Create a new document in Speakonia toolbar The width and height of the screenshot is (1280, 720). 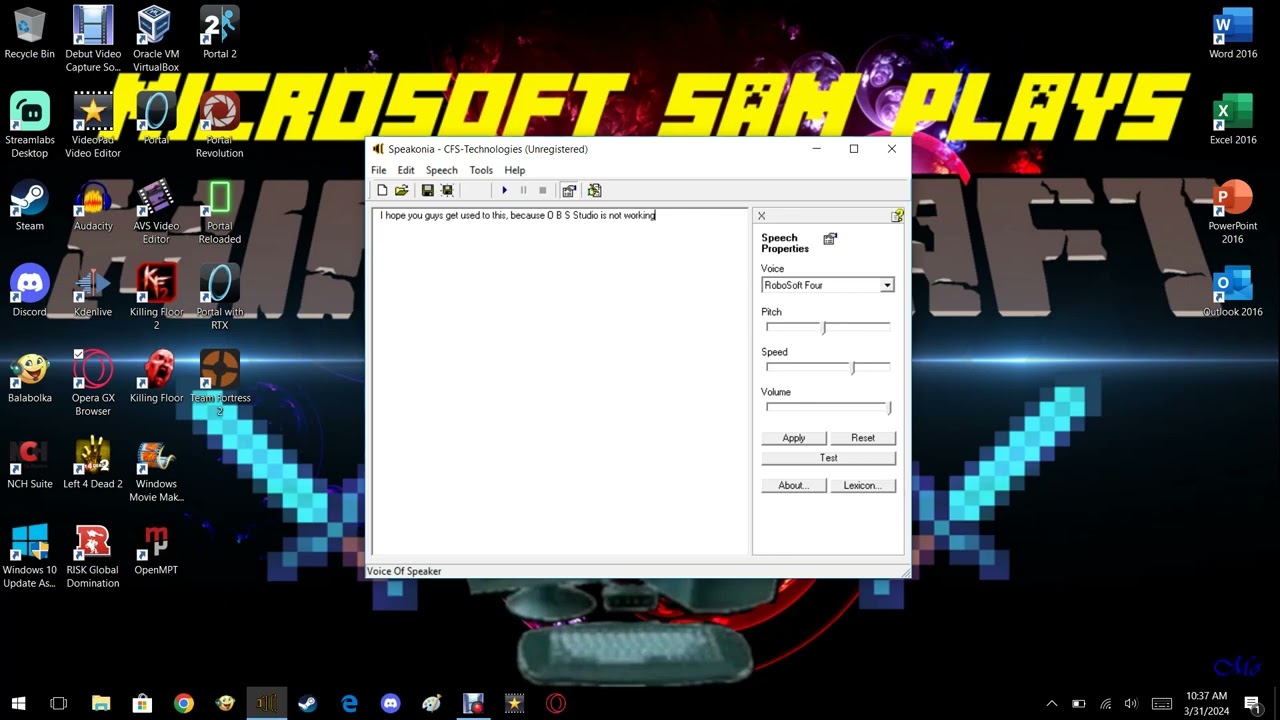(382, 190)
